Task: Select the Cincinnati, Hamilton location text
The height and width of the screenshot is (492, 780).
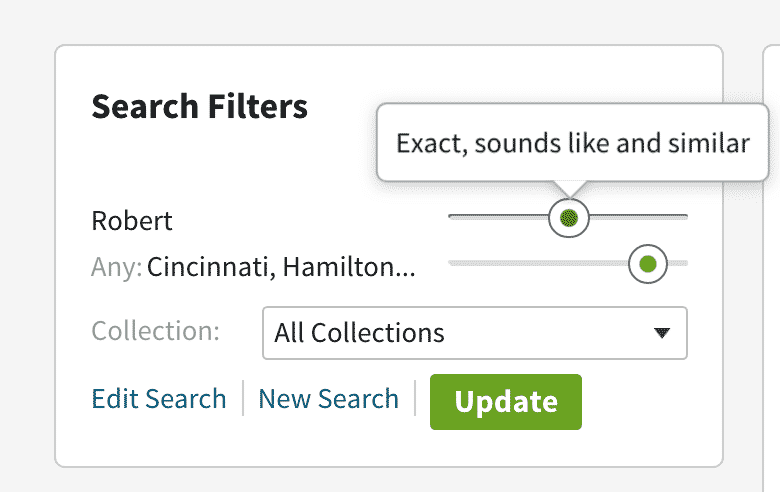Action: pos(281,268)
